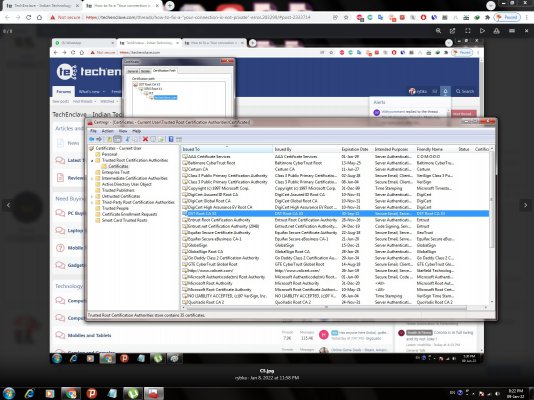Reload the current page

coord(29,17)
